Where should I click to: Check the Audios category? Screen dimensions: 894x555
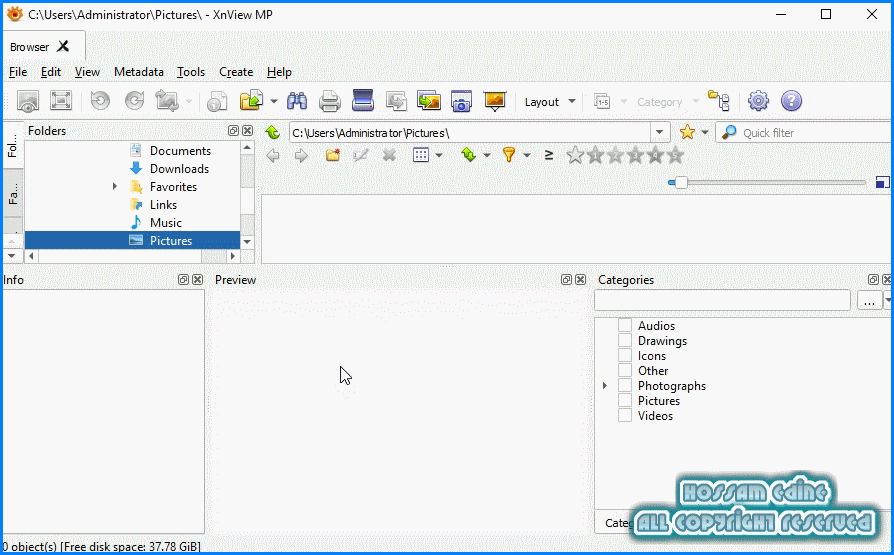625,326
